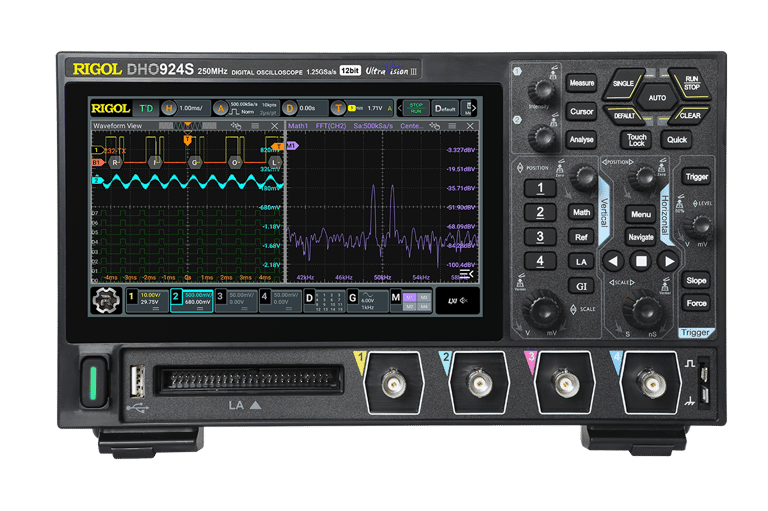Click the Slope key
This screenshot has width=768, height=511.
coord(696,280)
